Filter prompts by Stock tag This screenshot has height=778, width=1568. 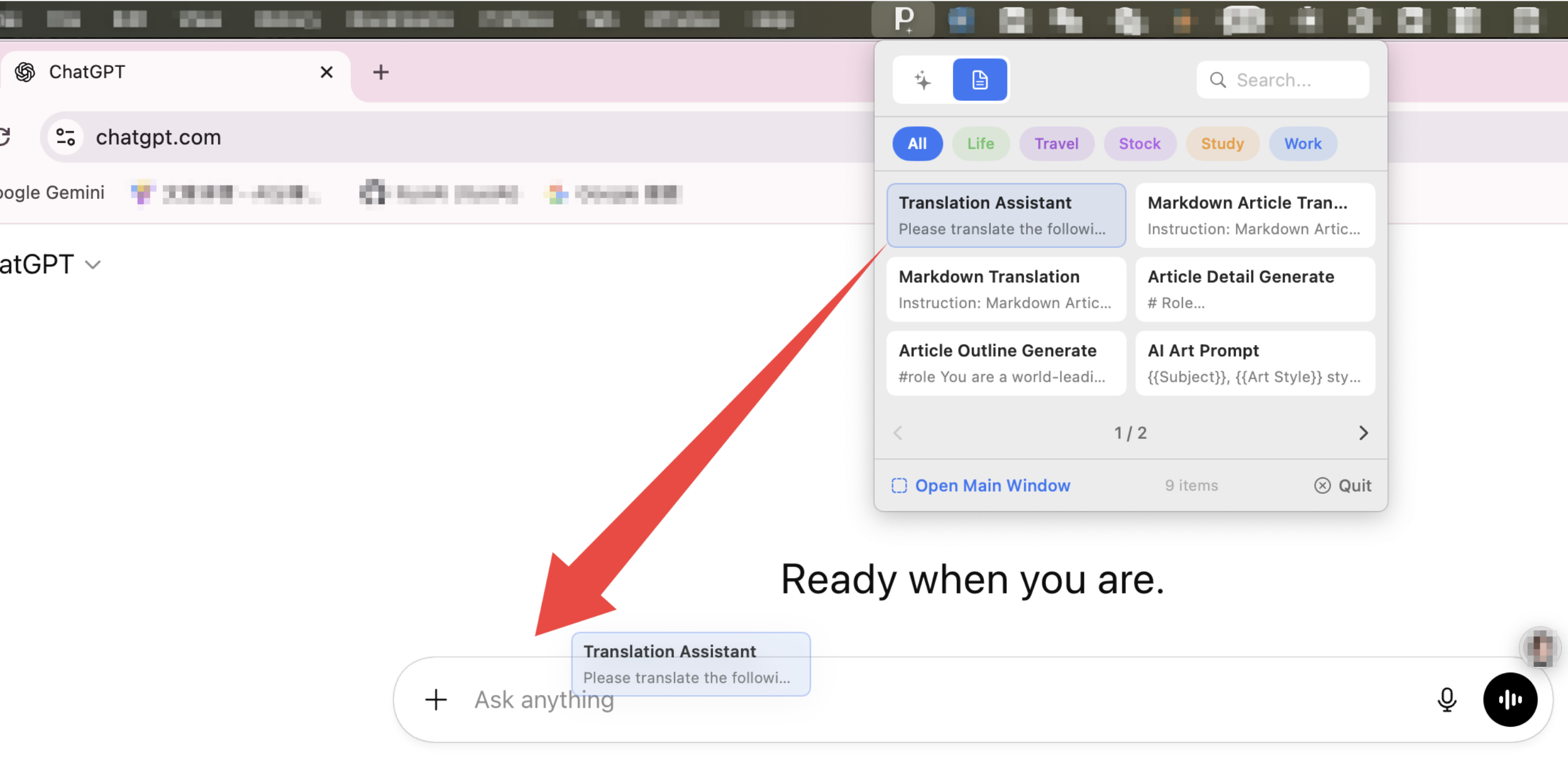coord(1139,143)
